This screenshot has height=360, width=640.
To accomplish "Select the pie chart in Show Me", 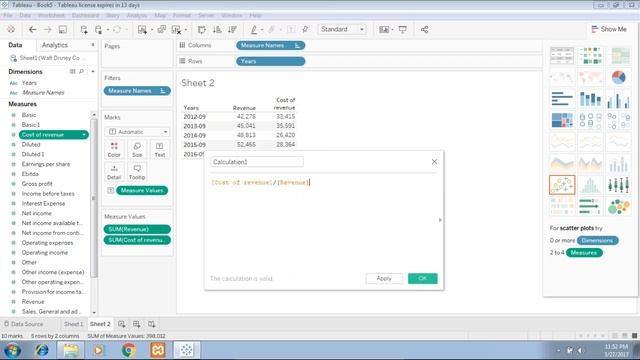I will point(618,77).
